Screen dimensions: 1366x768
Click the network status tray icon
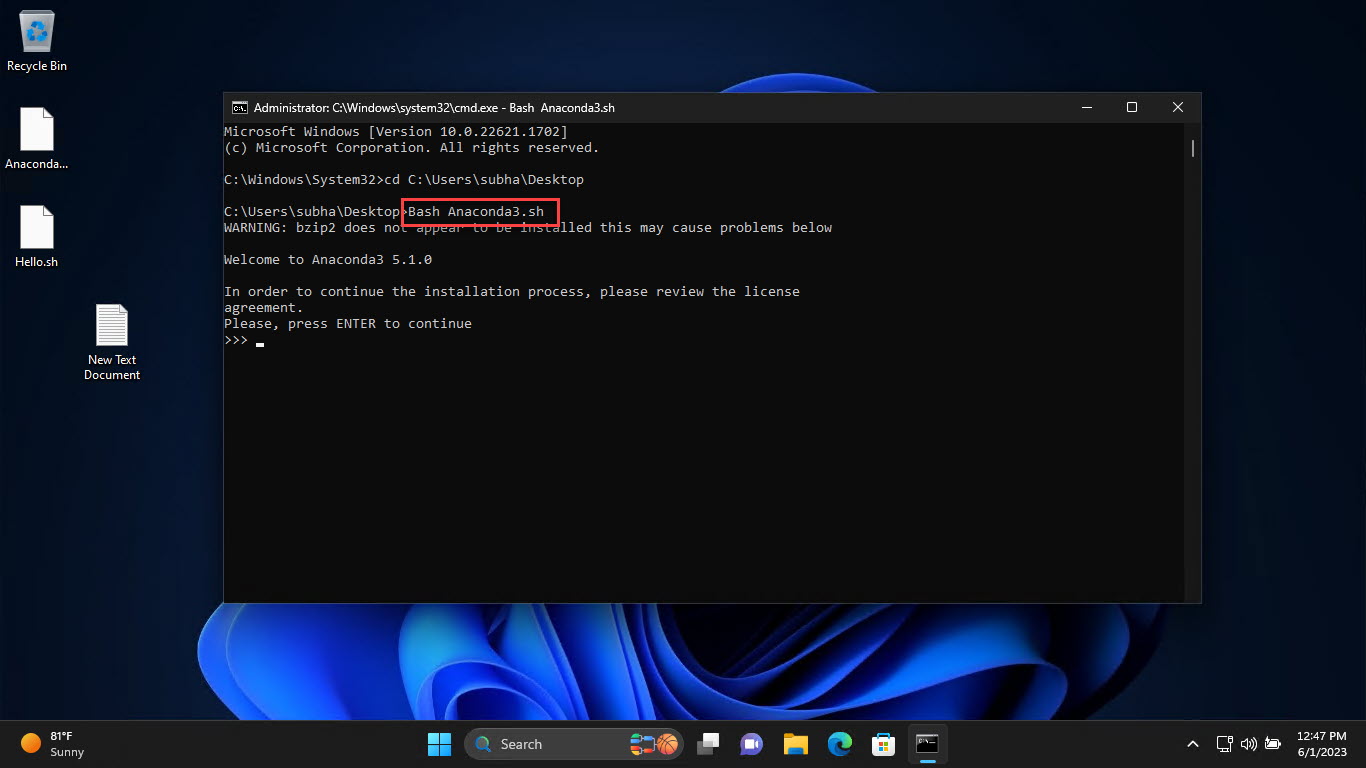(1224, 744)
